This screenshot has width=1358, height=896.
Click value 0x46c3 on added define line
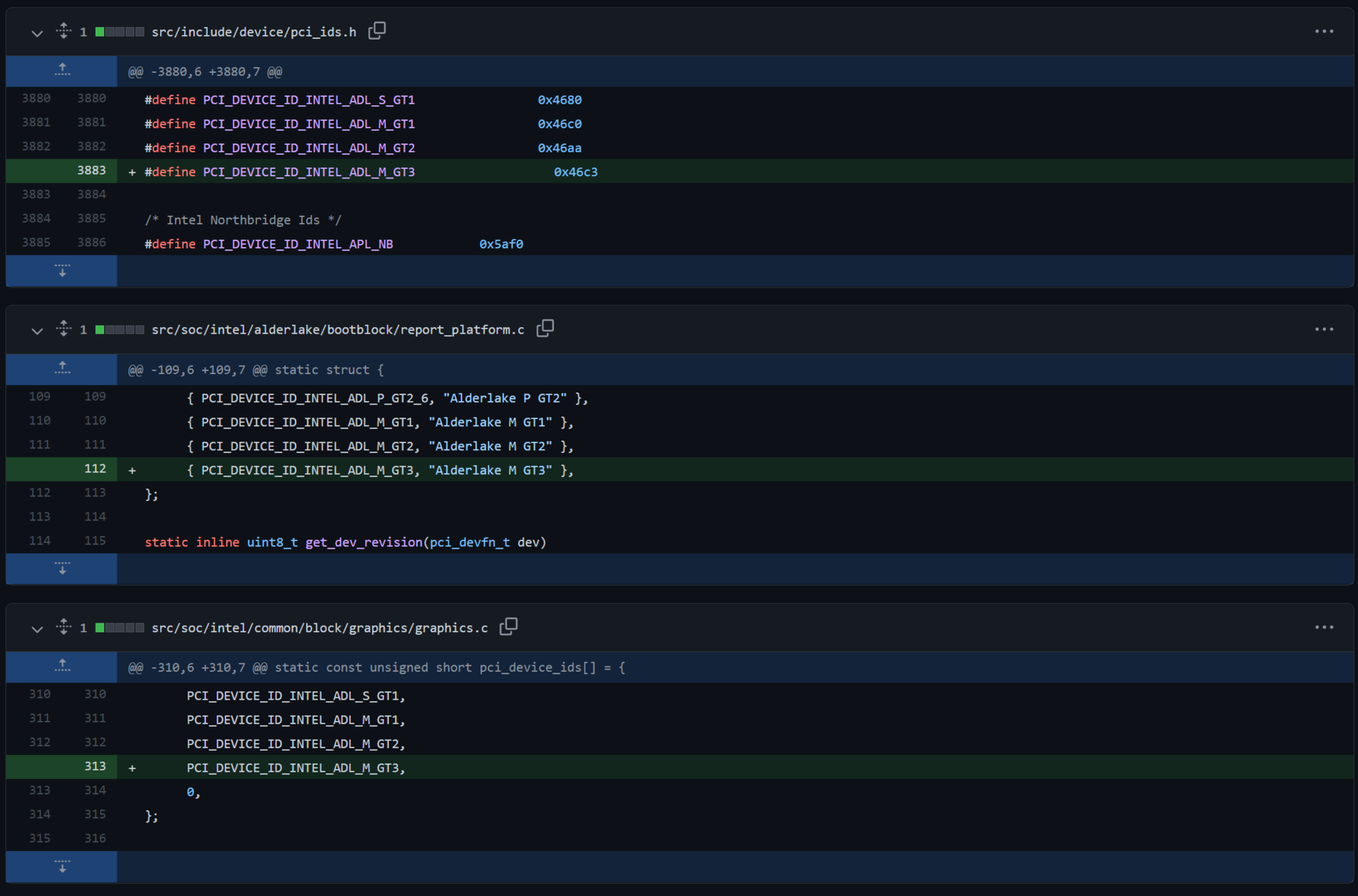(576, 172)
